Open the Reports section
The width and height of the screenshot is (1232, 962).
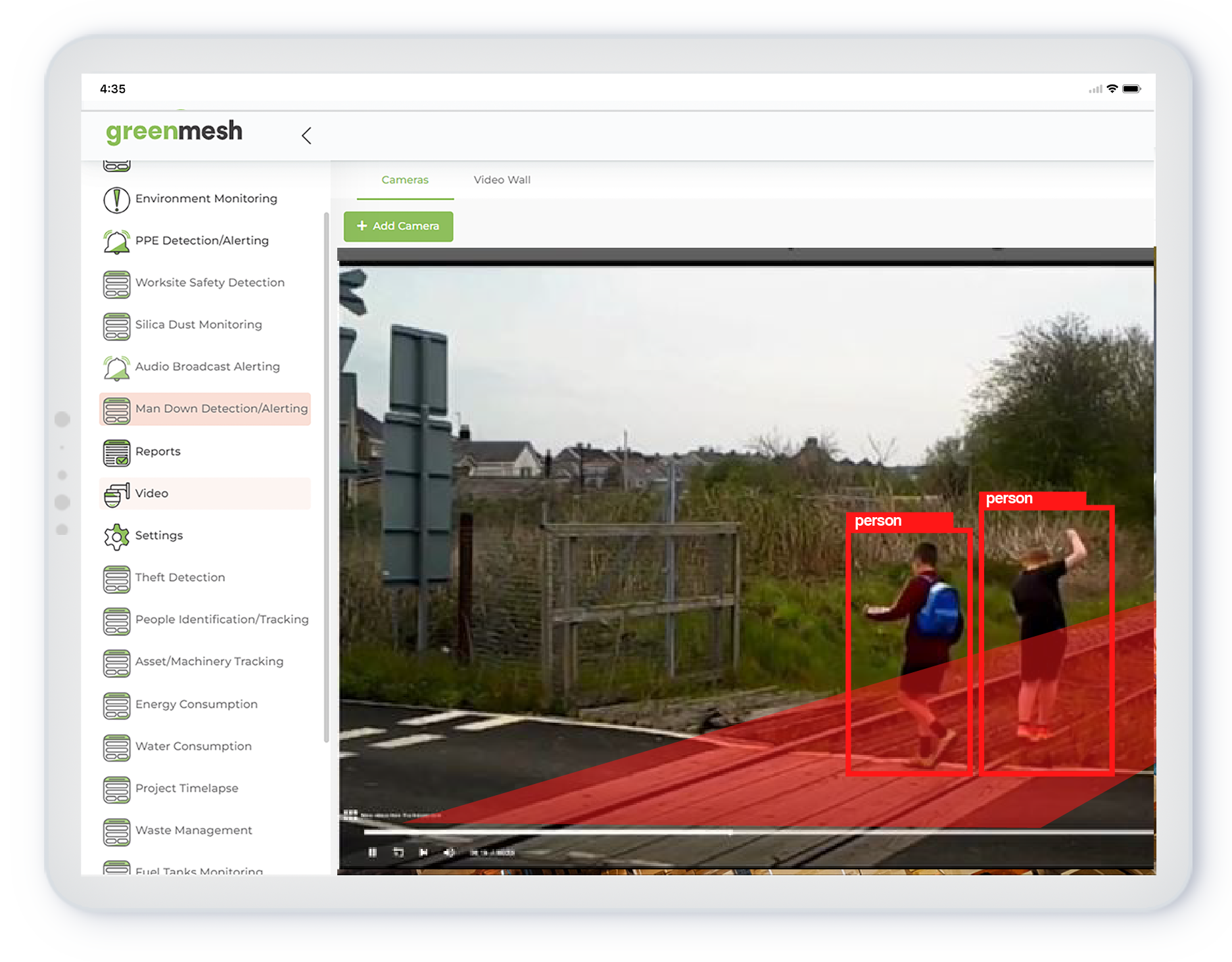point(158,451)
